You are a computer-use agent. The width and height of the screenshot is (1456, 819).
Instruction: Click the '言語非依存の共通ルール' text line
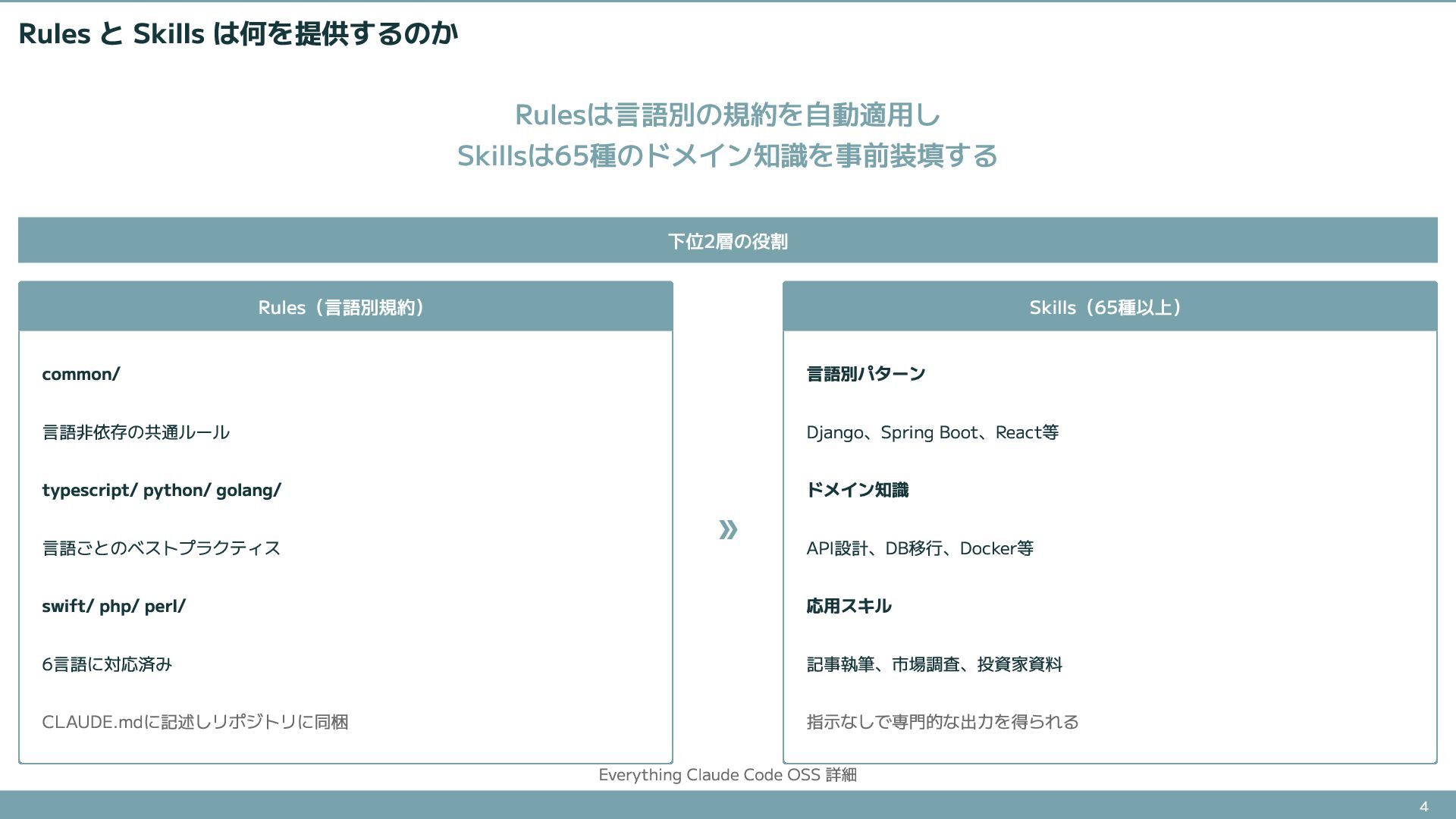(x=136, y=432)
